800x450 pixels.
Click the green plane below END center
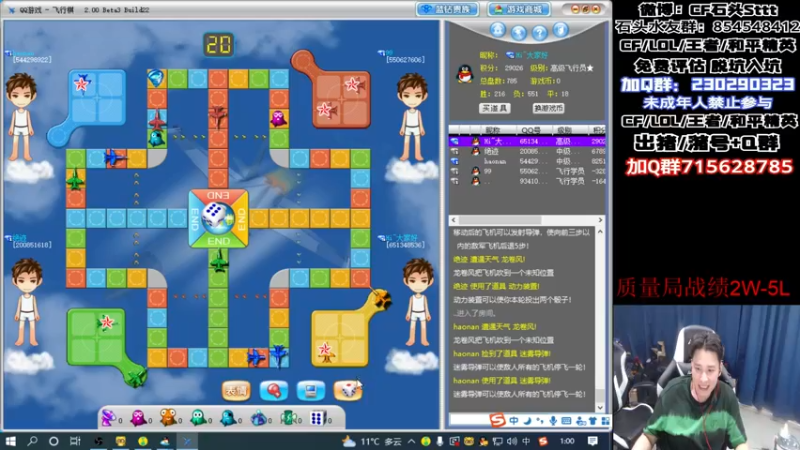click(219, 261)
